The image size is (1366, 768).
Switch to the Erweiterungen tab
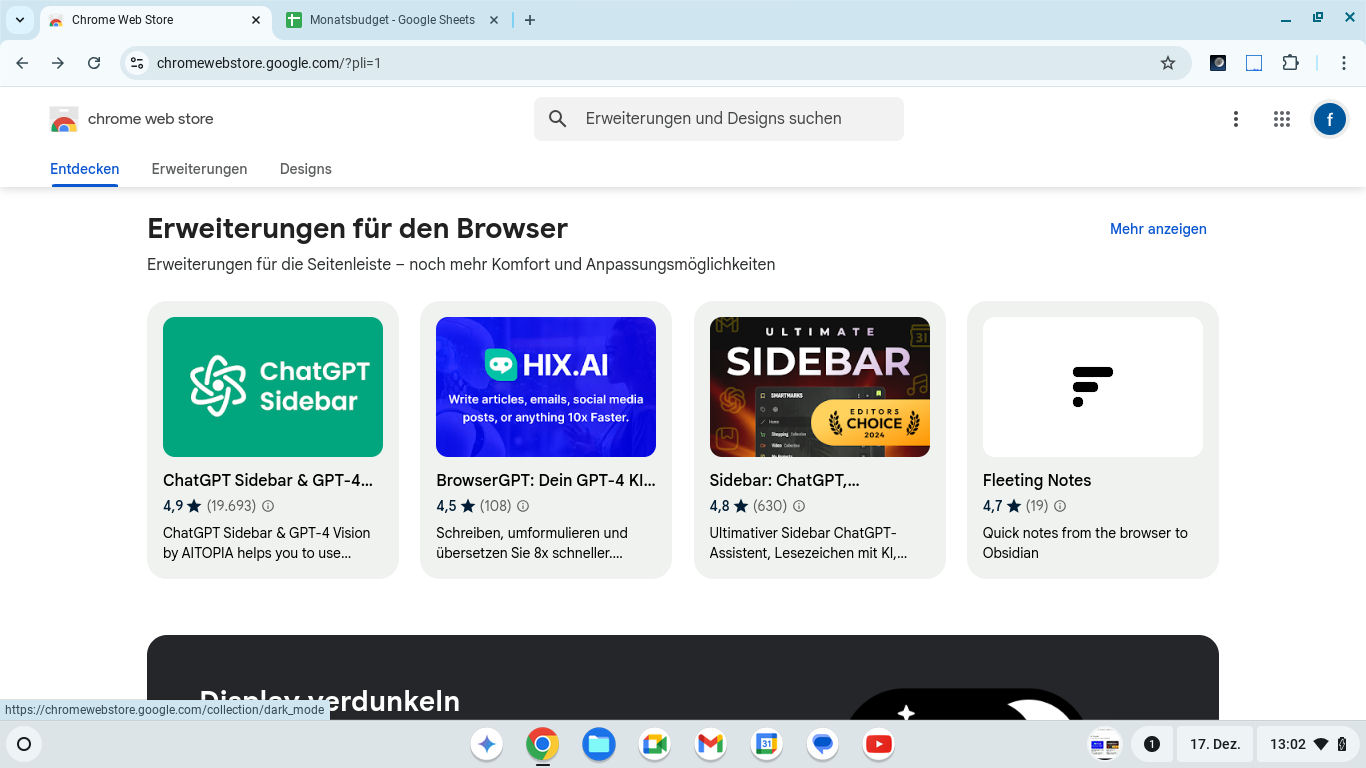(x=200, y=169)
